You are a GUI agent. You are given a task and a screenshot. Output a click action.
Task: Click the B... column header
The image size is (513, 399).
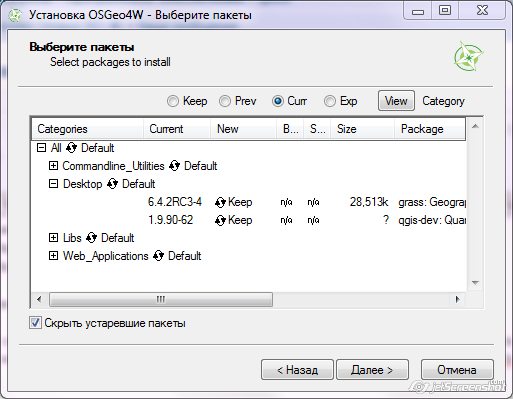coord(290,129)
